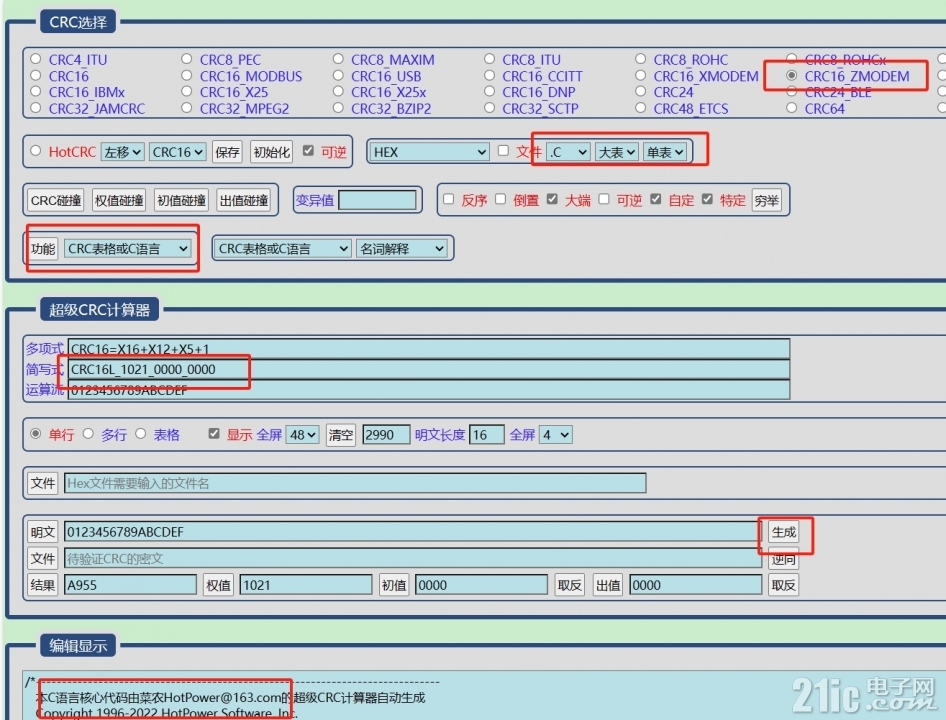Toggle the 倒置 checkbox

coord(500,199)
